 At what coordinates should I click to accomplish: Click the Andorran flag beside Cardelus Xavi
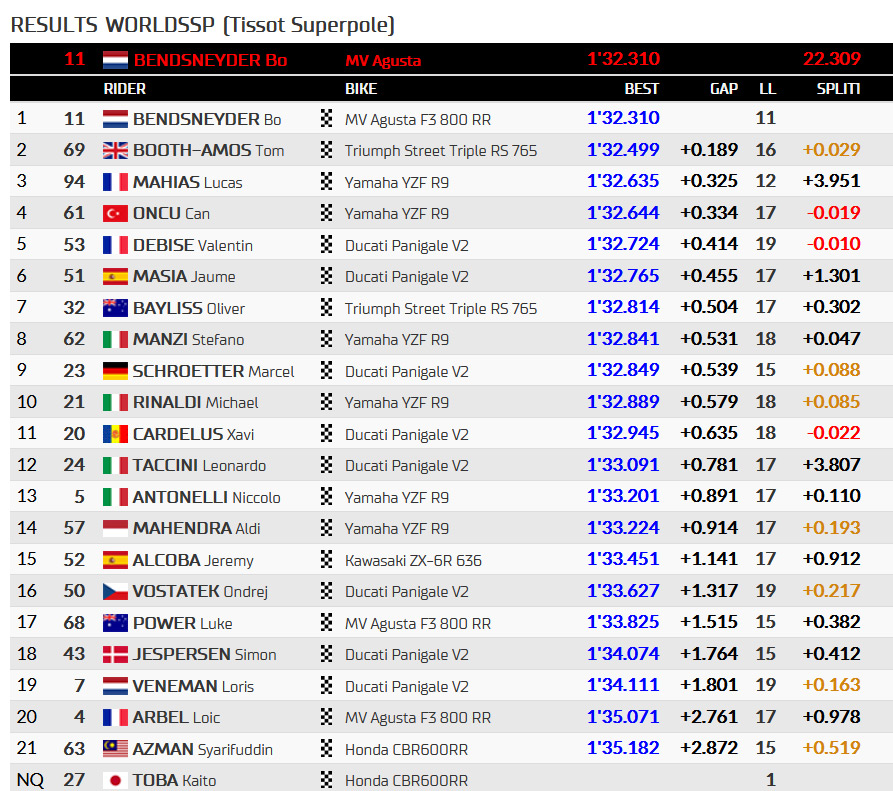pos(115,434)
